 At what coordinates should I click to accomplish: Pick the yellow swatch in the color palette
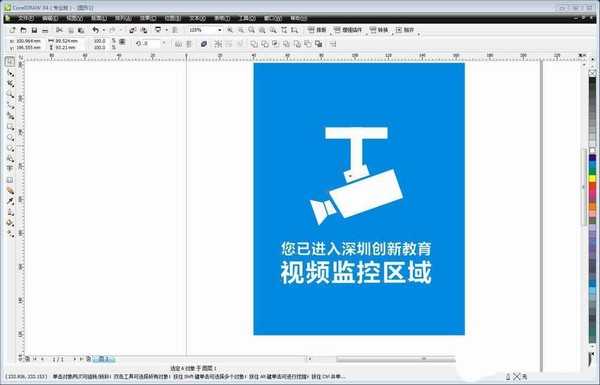tap(592, 178)
